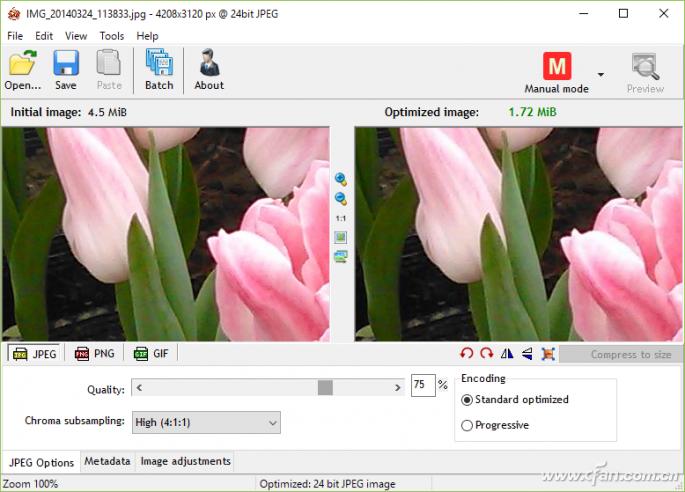Viewport: 685px width, 492px height.
Task: Set preview zoom to 1:1
Action: (341, 217)
